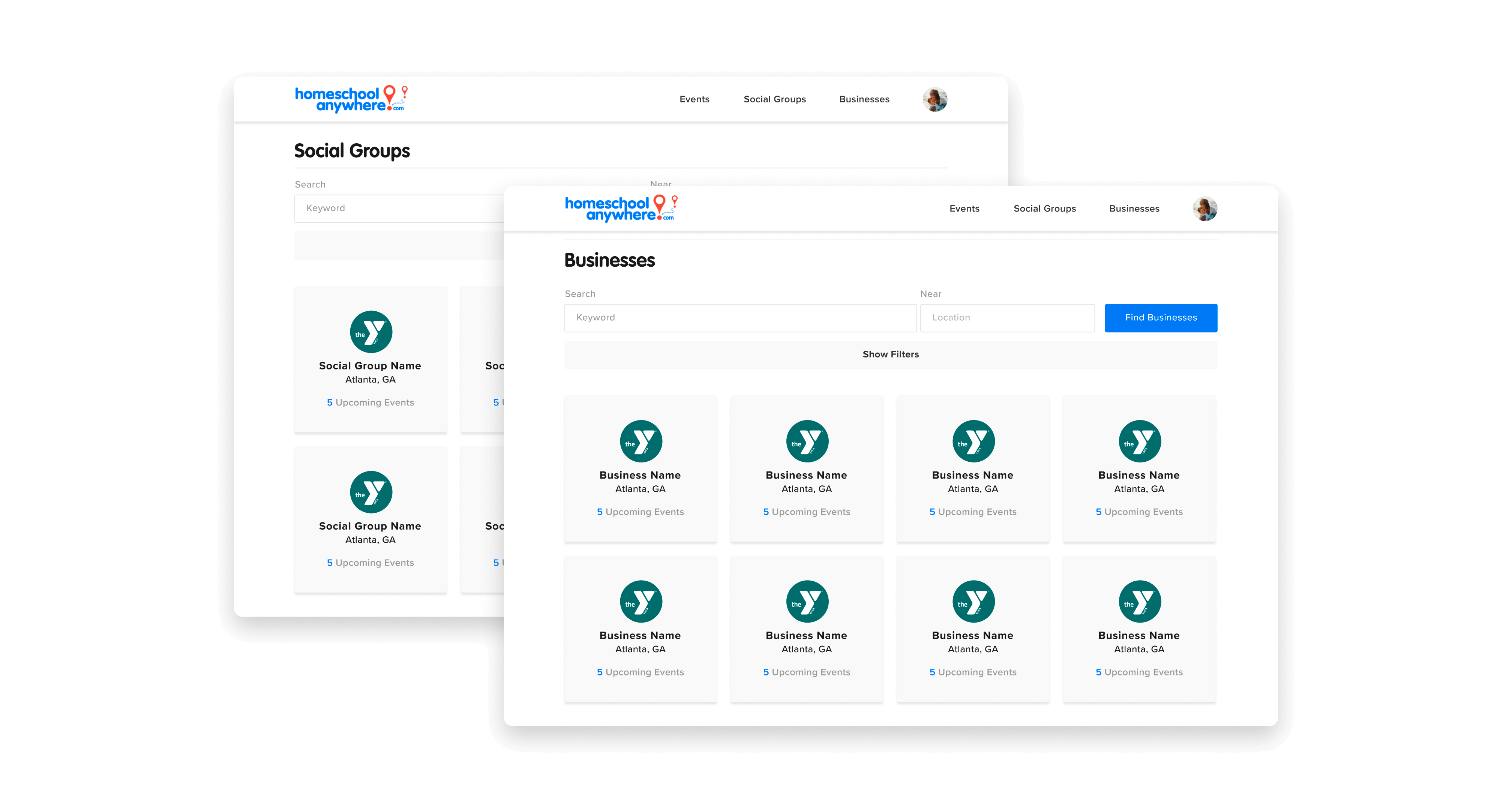Click YMCA logo on second-row Social Group card
Image resolution: width=1512 pixels, height=803 pixels.
coord(370,492)
